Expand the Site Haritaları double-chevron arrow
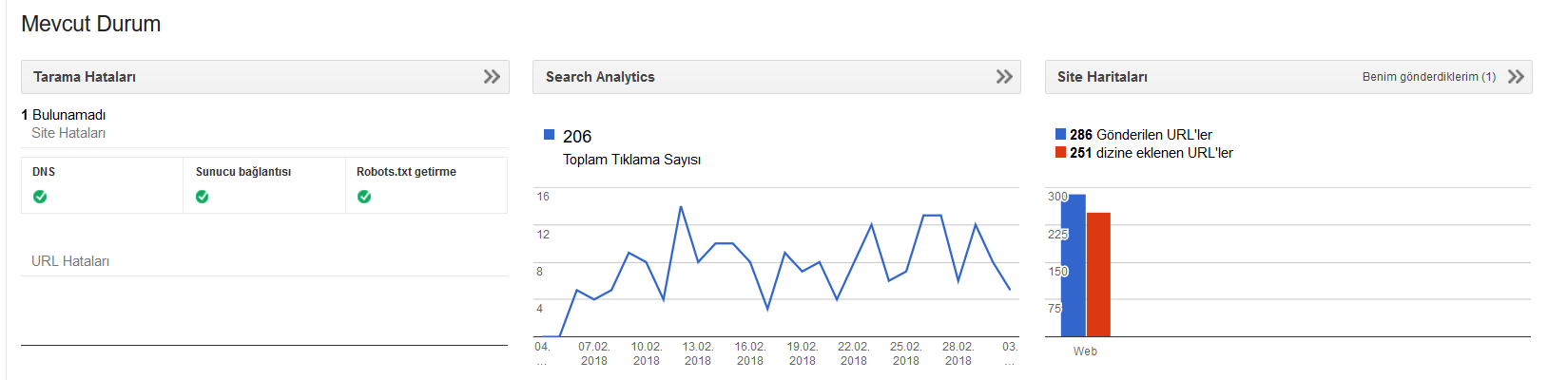The image size is (1568, 380). [x=1516, y=77]
